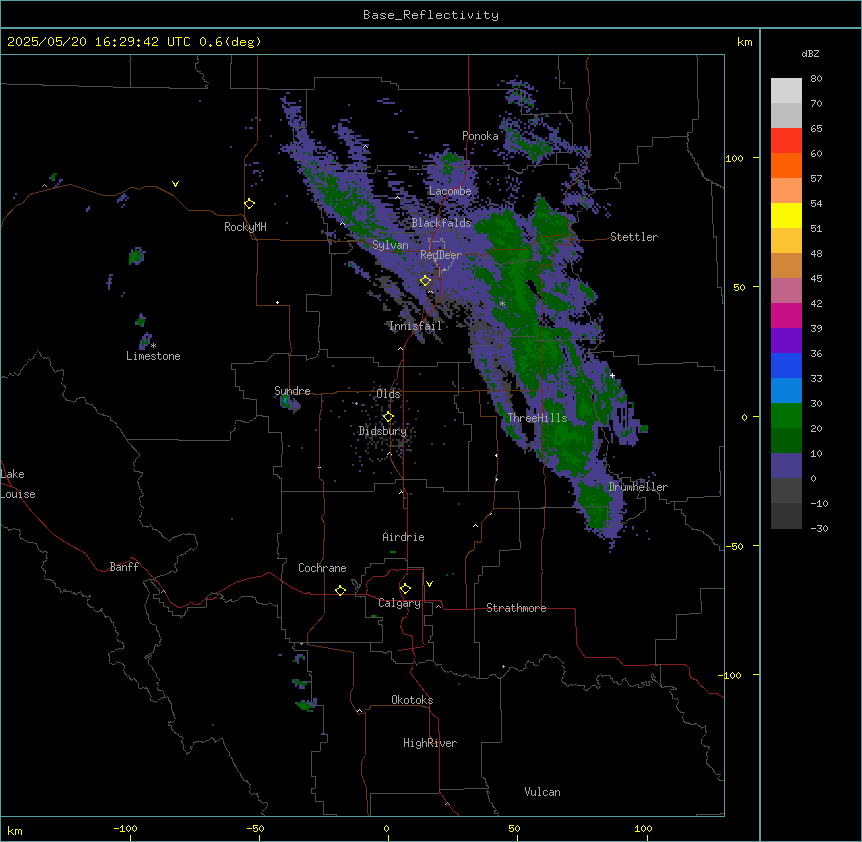Click the Stettler city label
Screen dimensions: 862x842
pyautogui.click(x=634, y=237)
